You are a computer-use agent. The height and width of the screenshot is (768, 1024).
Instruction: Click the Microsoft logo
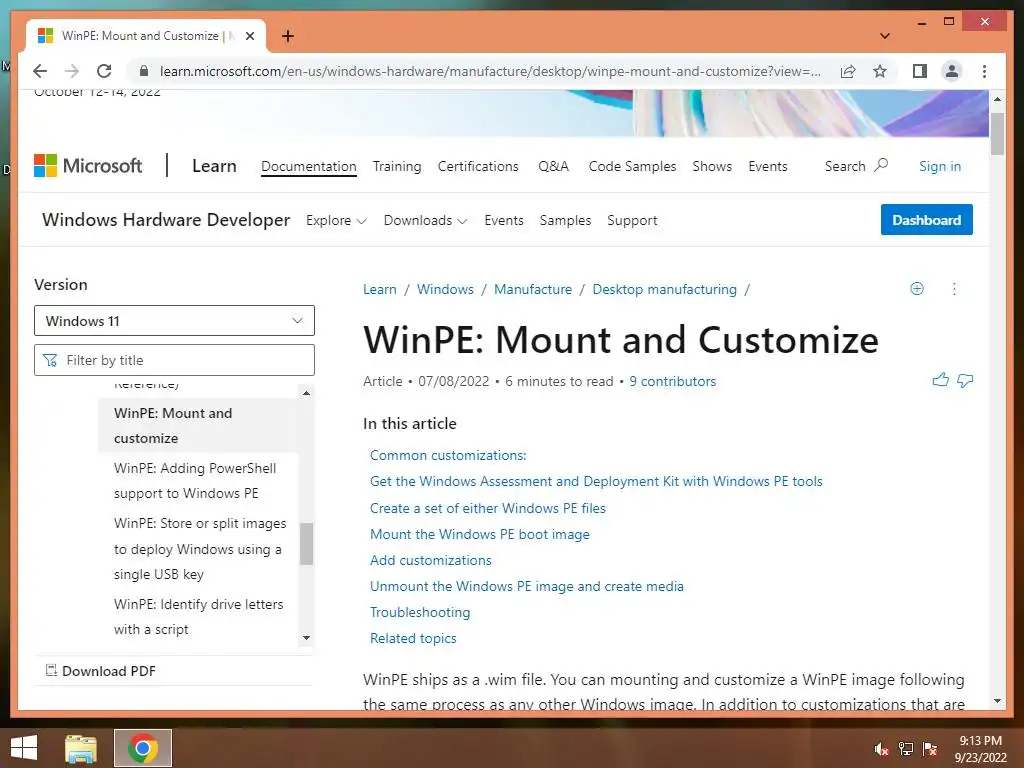tap(88, 166)
